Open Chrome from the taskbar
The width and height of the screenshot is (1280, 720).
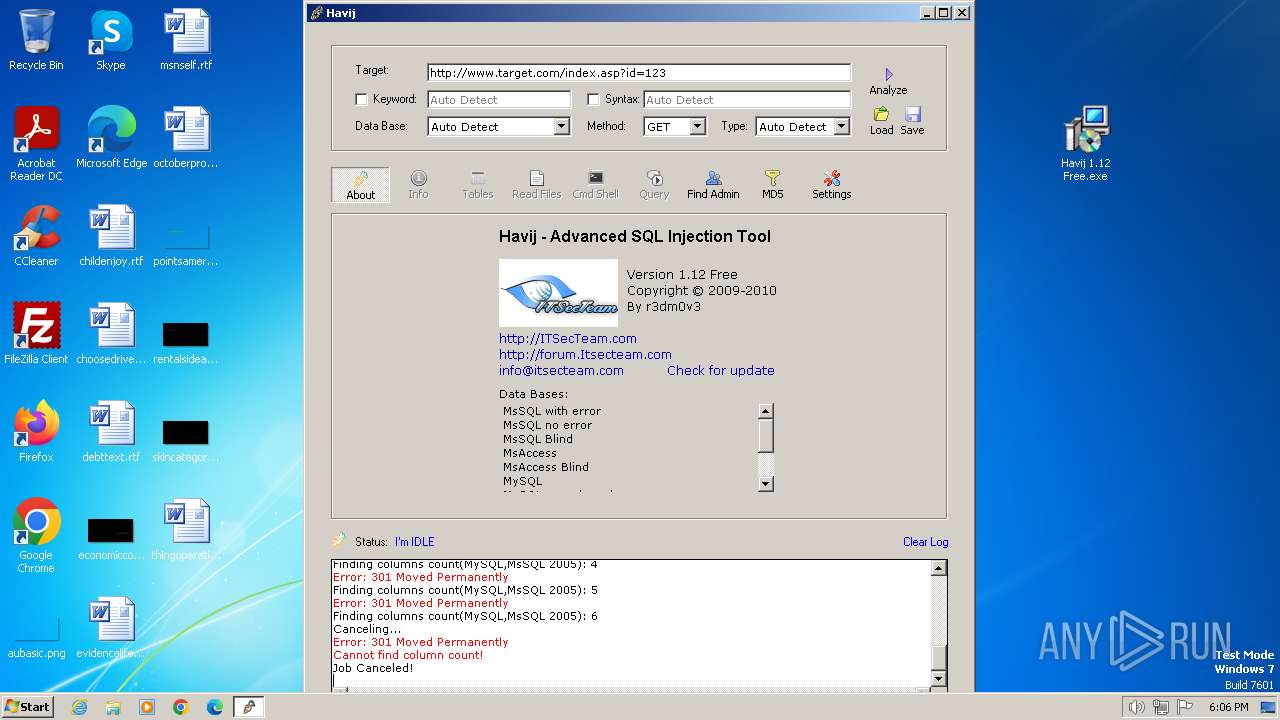tap(180, 707)
